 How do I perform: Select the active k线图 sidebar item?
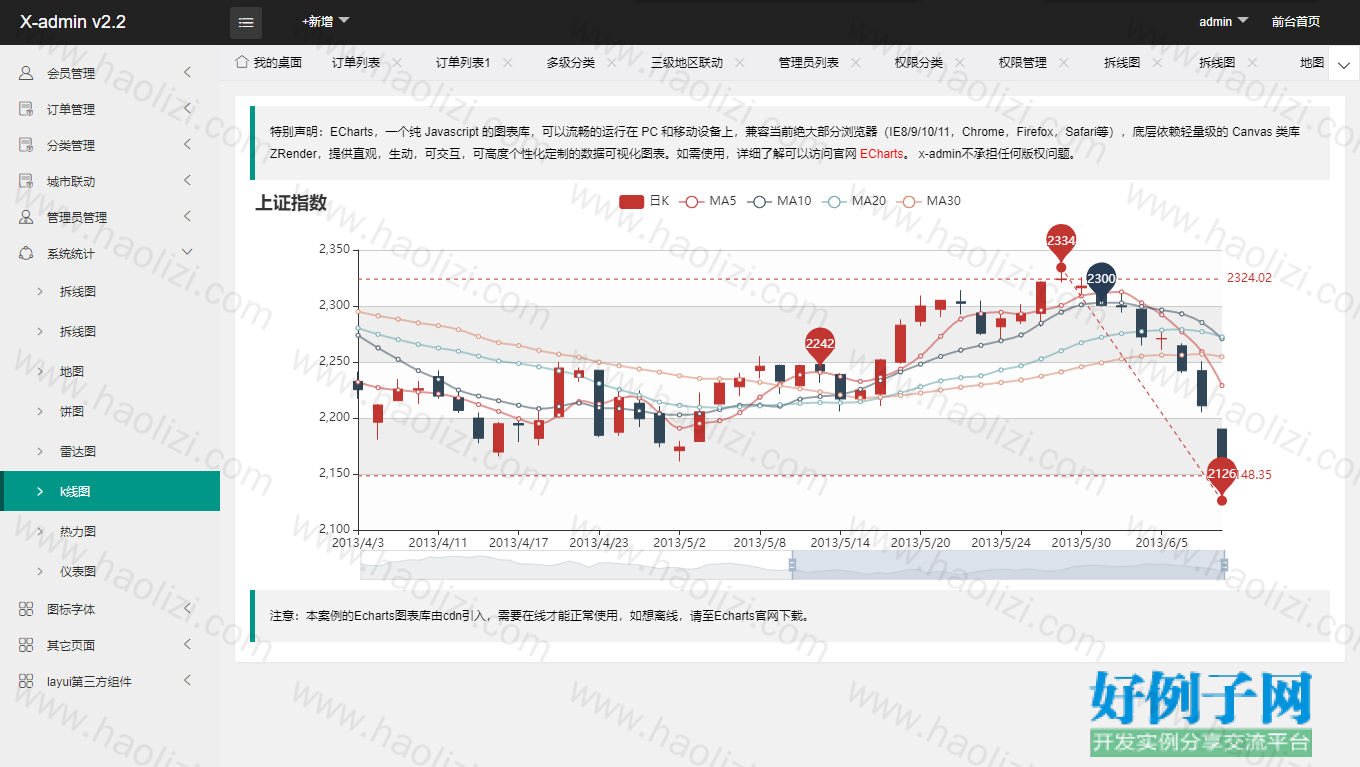pos(110,491)
